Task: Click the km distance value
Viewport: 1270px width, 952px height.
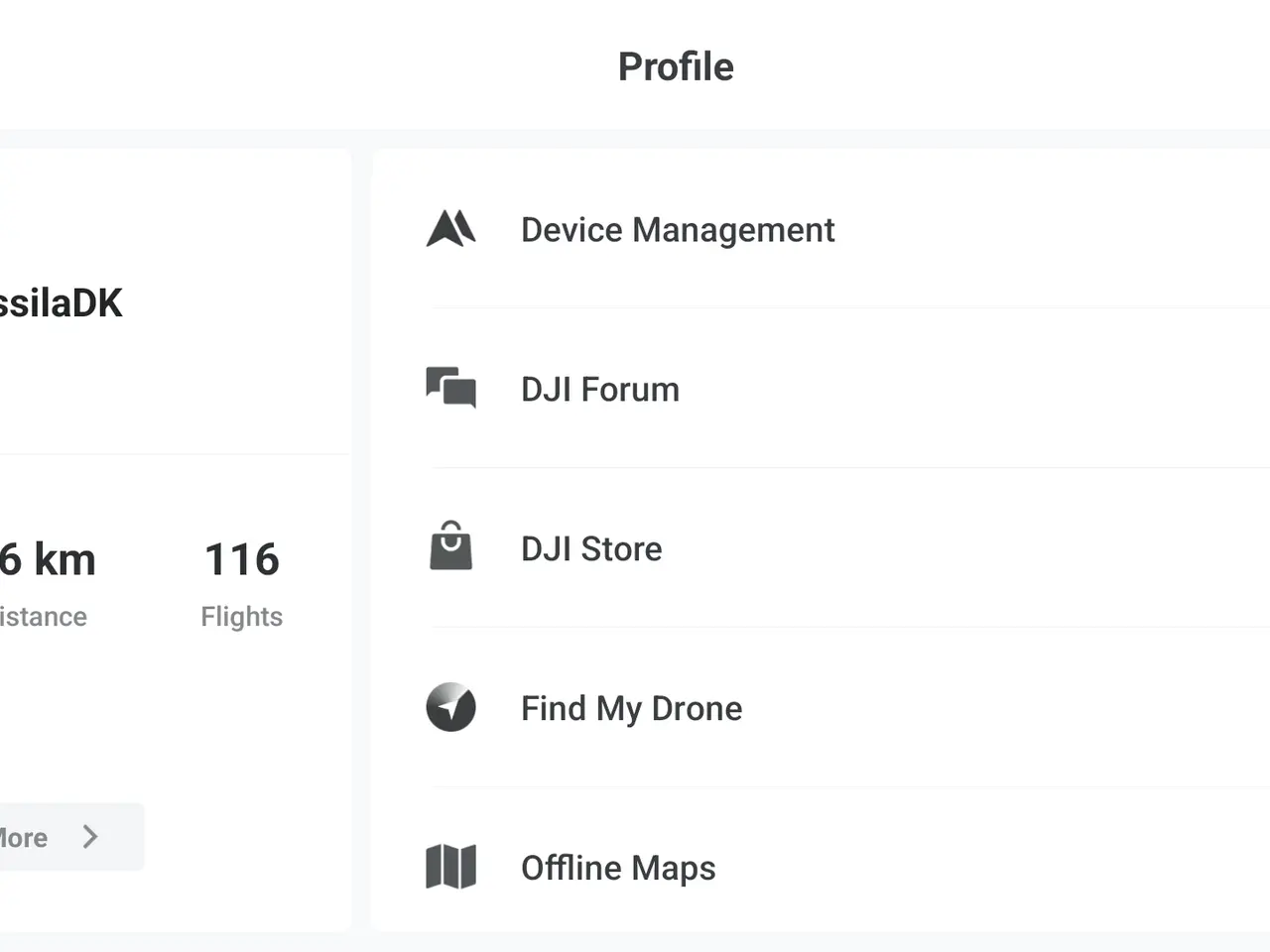Action: click(48, 559)
